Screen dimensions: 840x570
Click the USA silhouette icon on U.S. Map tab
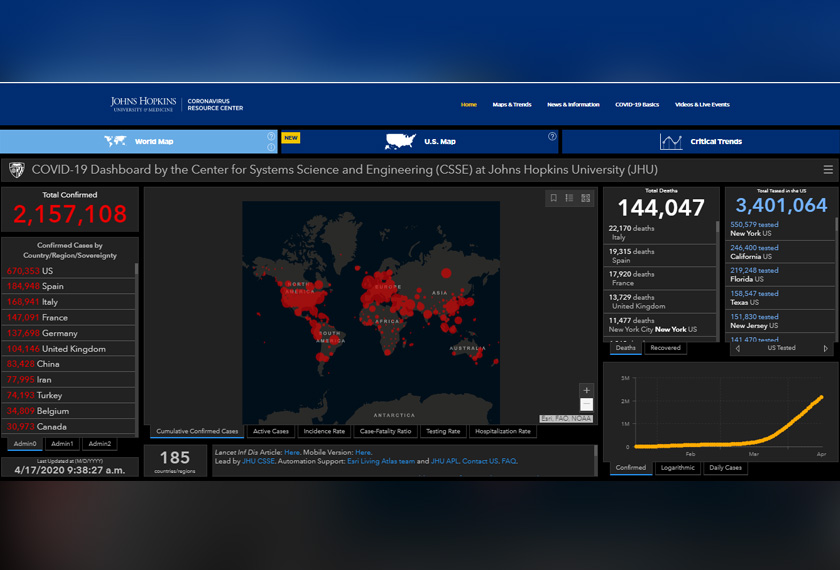[x=400, y=141]
